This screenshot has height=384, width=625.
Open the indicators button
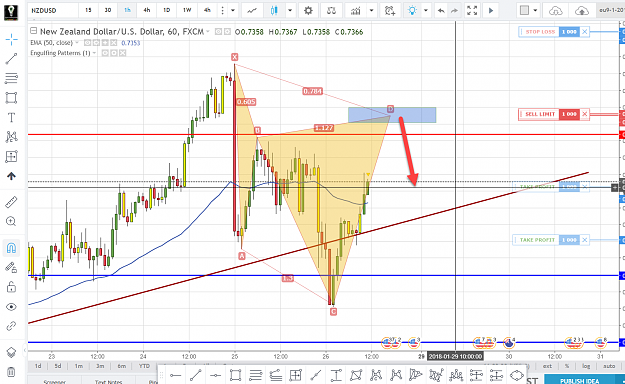point(355,11)
